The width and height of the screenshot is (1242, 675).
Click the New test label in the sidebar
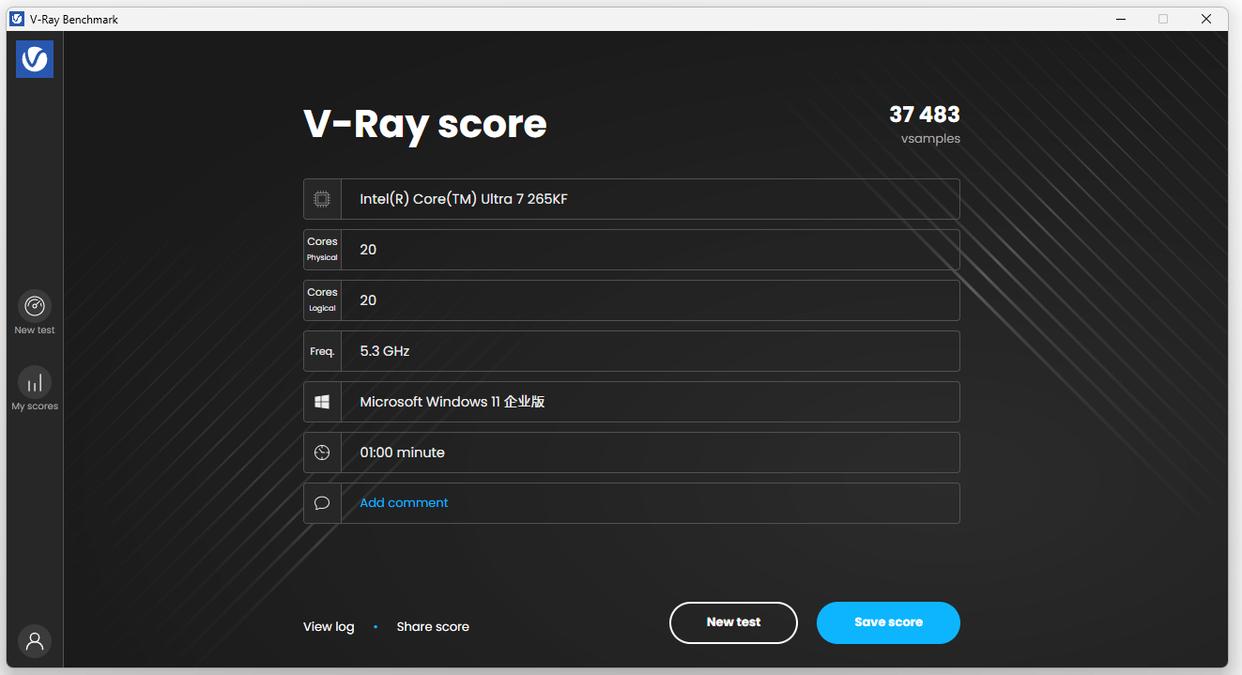coord(35,330)
